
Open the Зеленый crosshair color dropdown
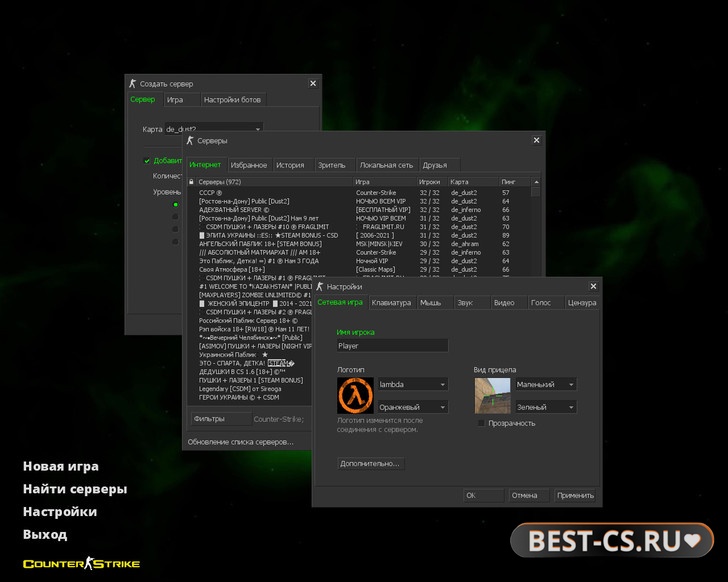tap(546, 407)
